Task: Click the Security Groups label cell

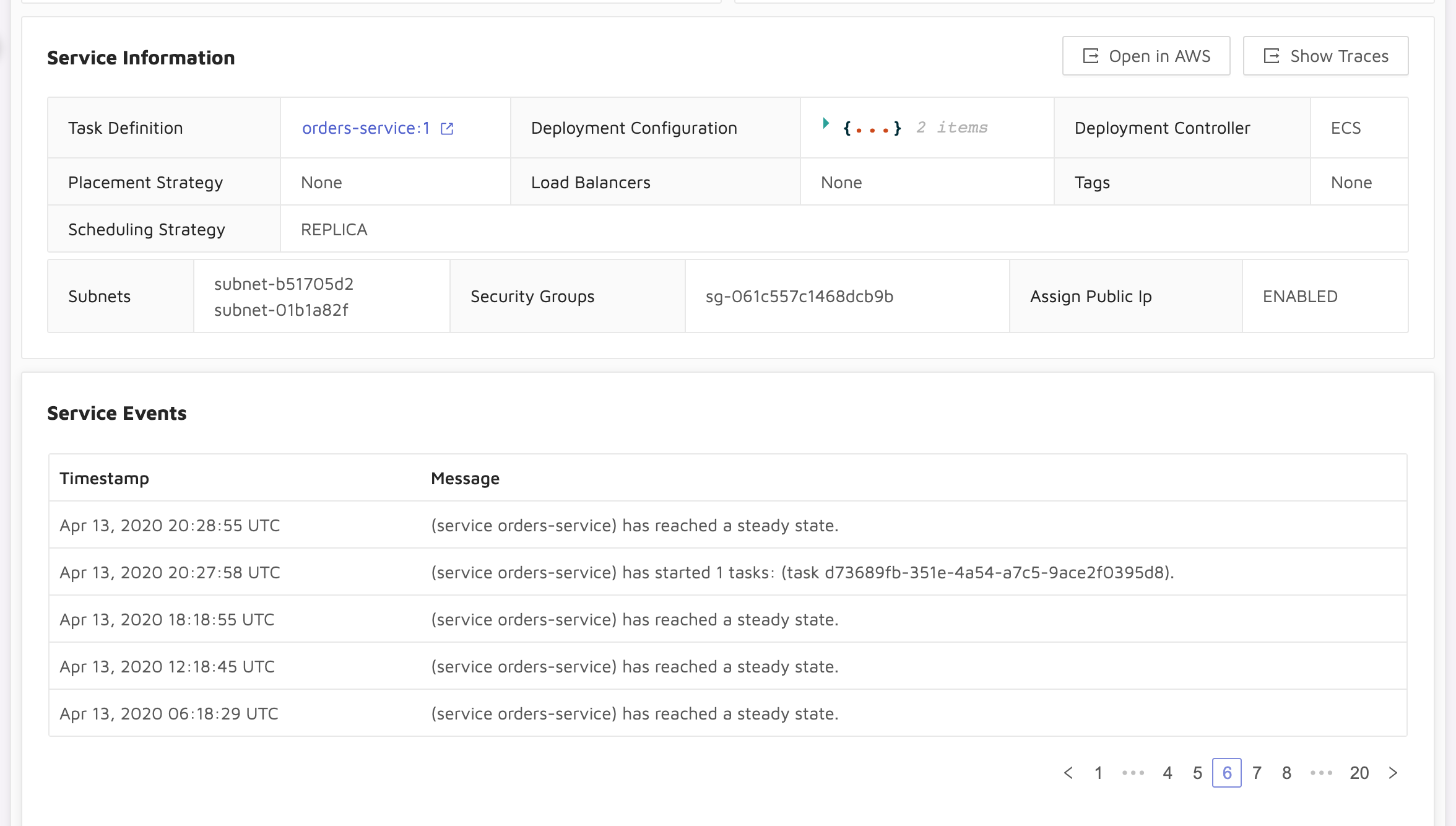Action: (x=568, y=297)
